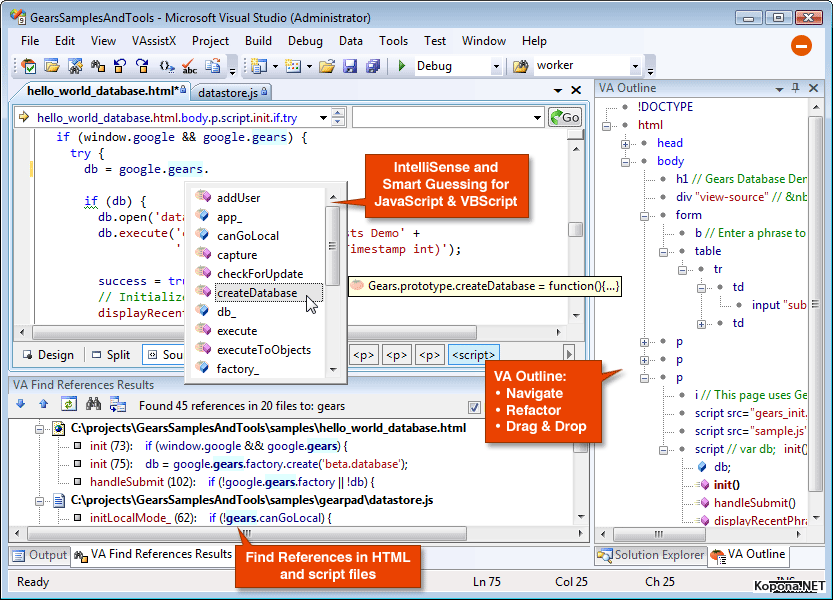The width and height of the screenshot is (833, 600).
Task: Switch to the Solution Explorer tab
Action: point(651,555)
